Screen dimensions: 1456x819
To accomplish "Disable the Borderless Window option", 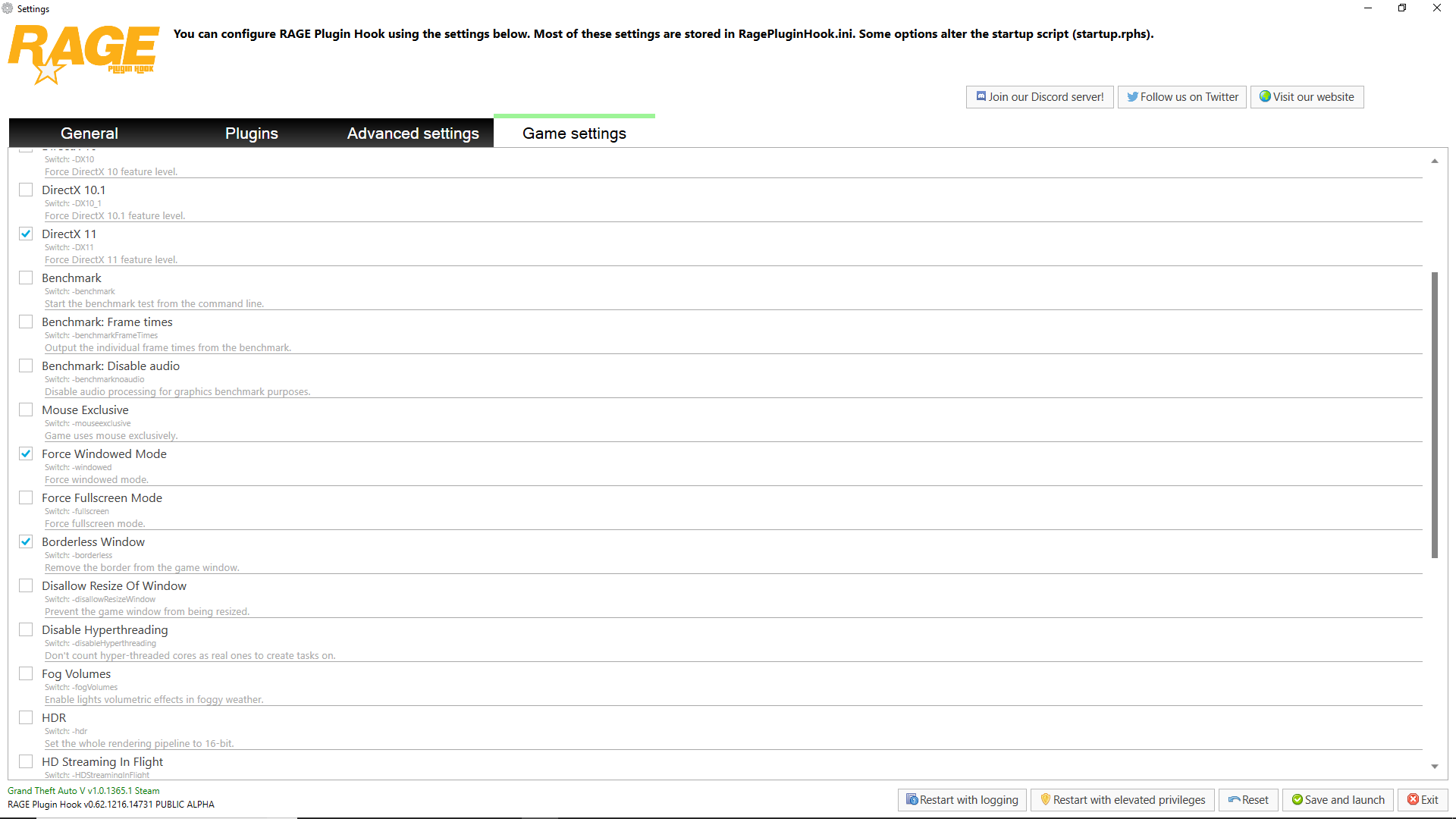I will [26, 541].
